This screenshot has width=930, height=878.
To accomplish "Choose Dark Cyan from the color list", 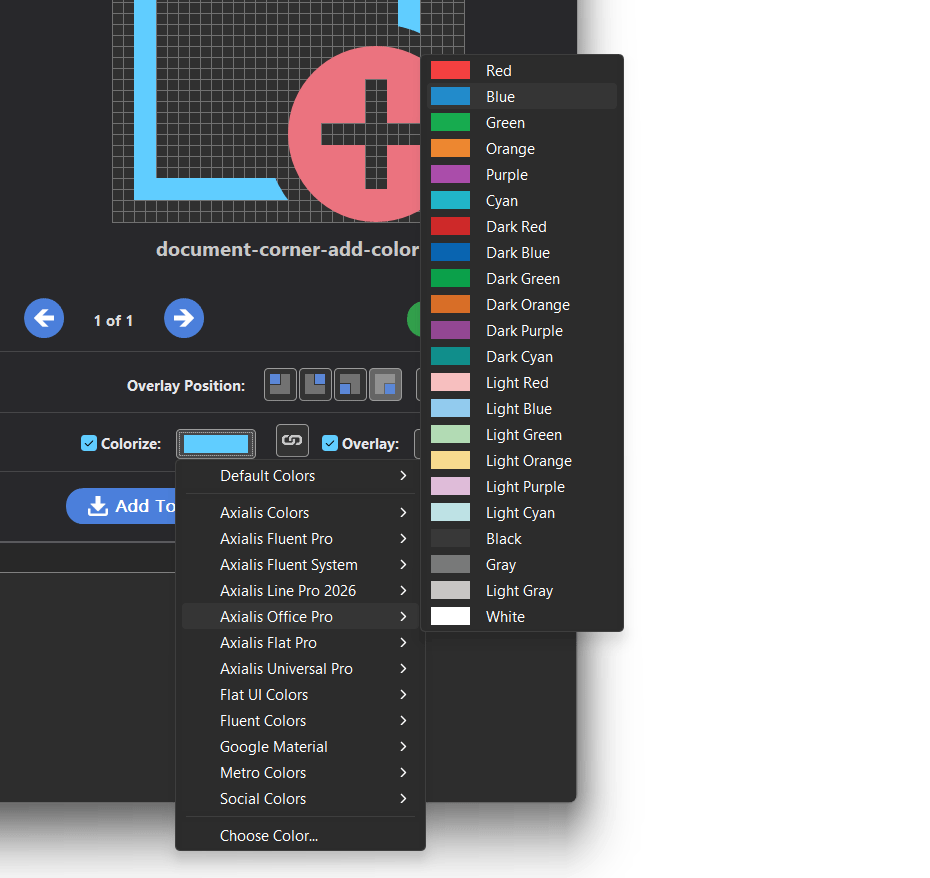I will coord(519,356).
